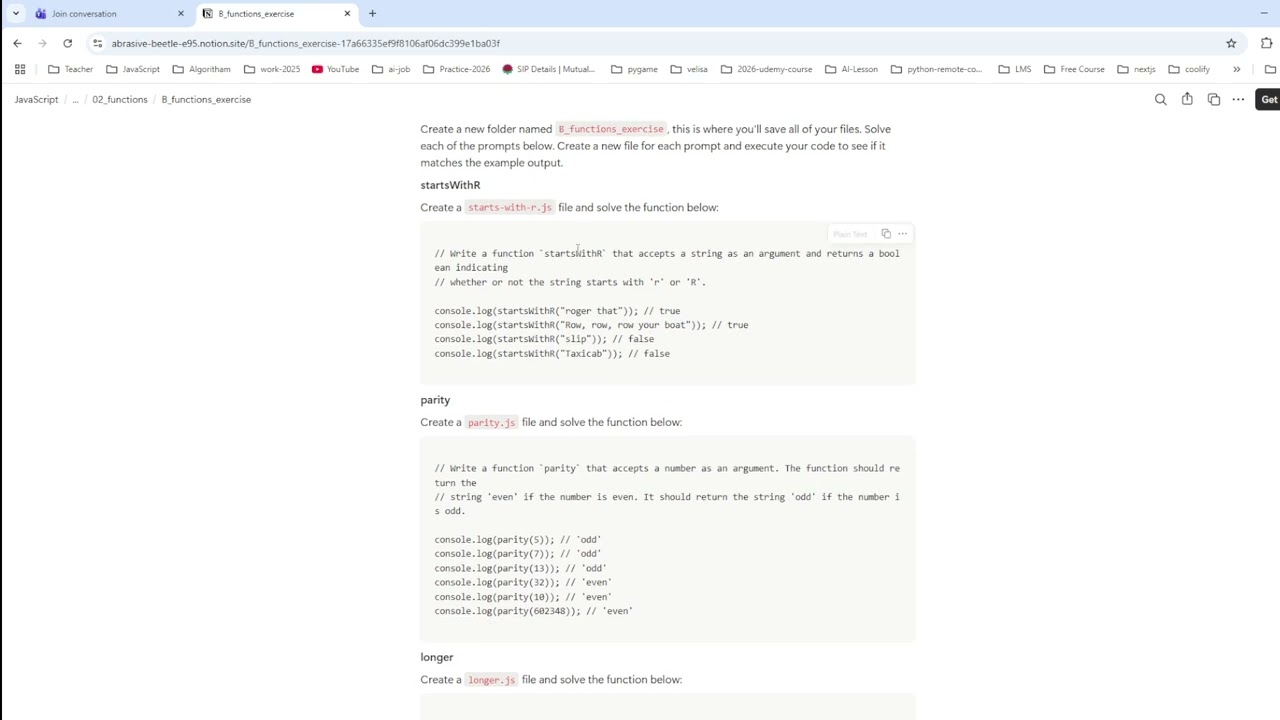The height and width of the screenshot is (720, 1280).
Task: Open the Notion page search icon
Action: click(1160, 99)
